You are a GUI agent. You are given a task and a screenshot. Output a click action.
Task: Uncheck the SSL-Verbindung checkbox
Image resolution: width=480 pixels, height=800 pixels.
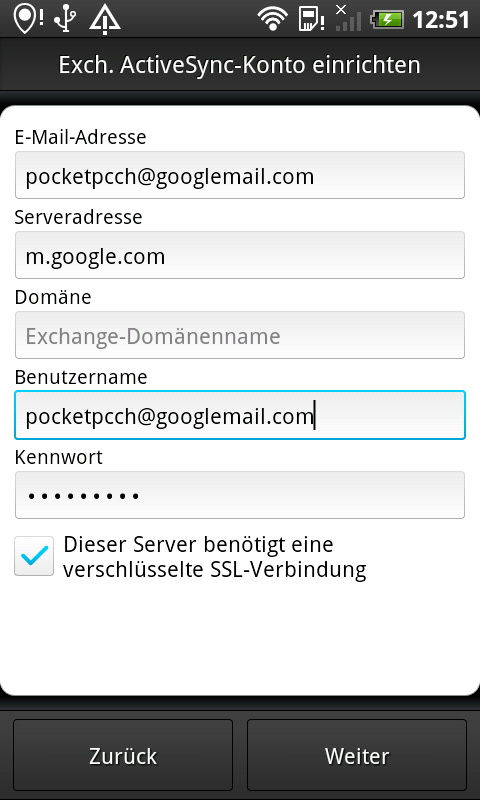[x=34, y=556]
